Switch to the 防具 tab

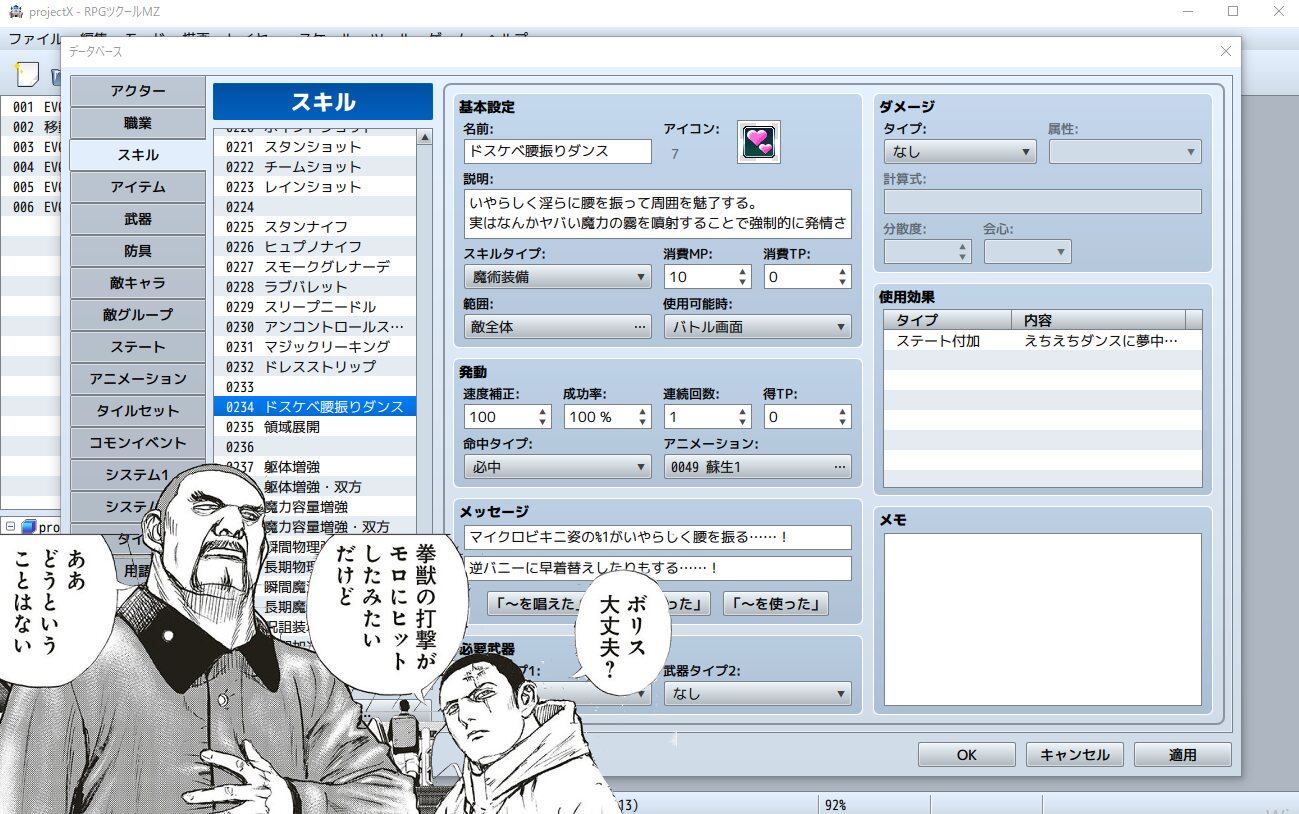pyautogui.click(x=138, y=250)
